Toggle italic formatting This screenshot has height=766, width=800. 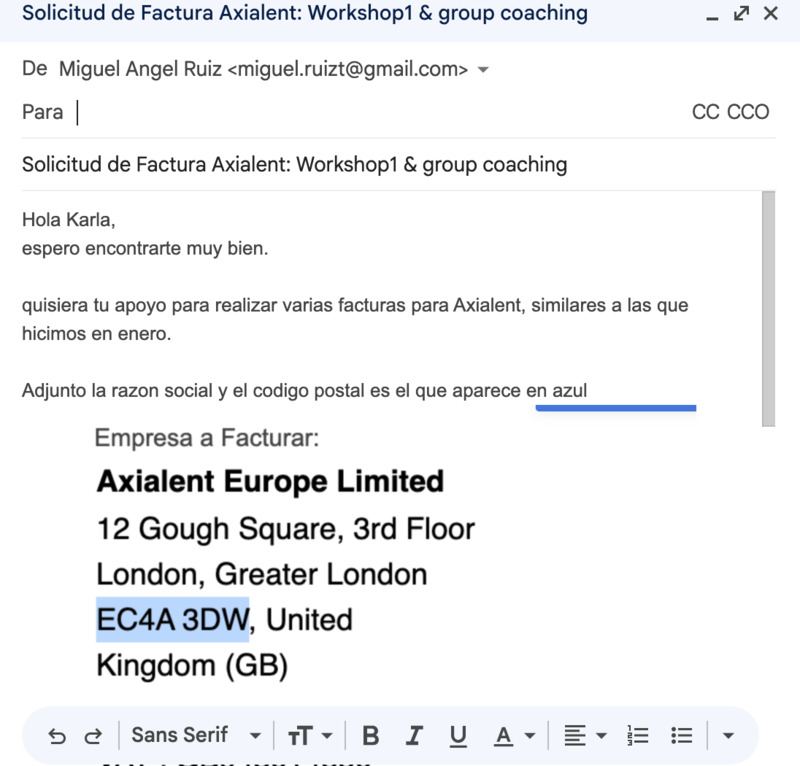[414, 736]
